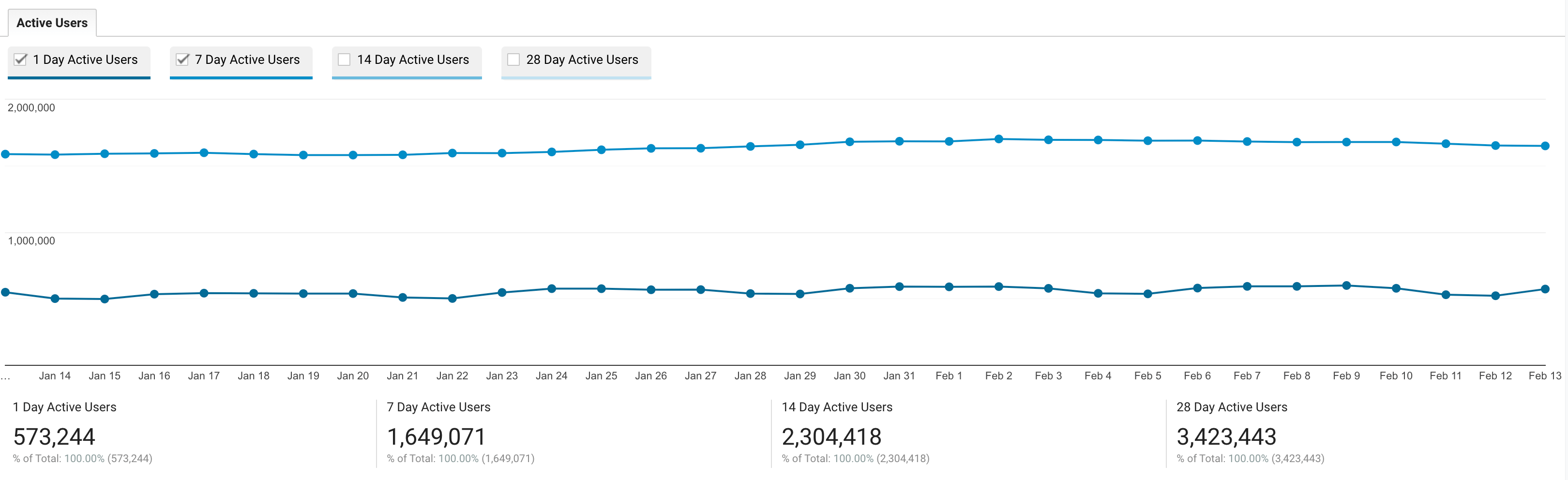Viewport: 1568px width, 480px height.
Task: Disable the 7 Day Active Users checkbox
Action: tap(182, 60)
